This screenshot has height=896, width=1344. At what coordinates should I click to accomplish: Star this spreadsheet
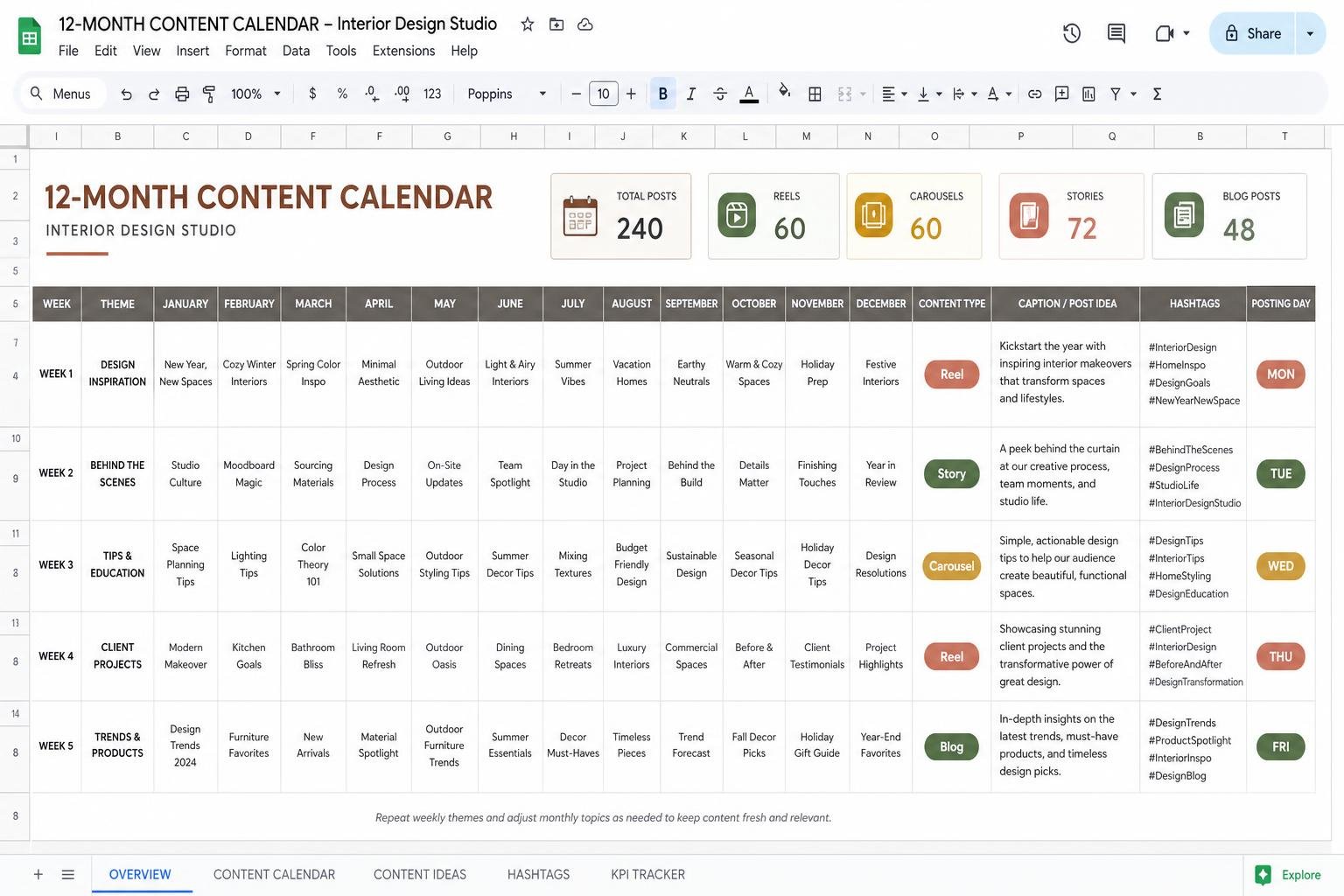(528, 24)
